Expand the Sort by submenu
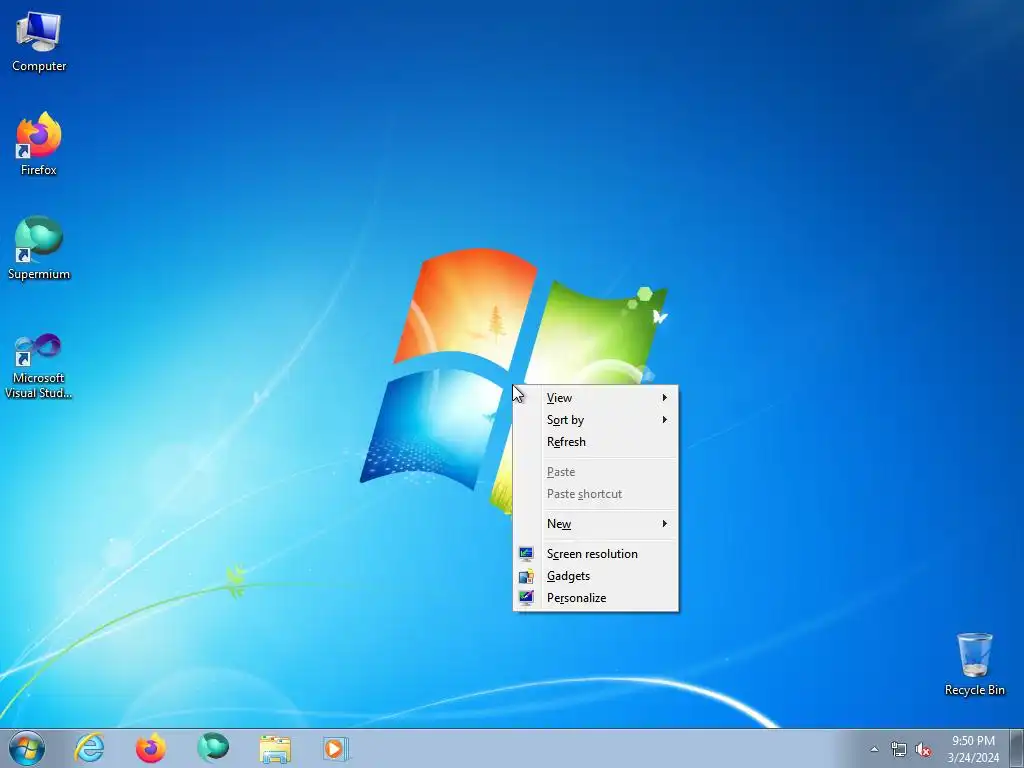The height and width of the screenshot is (768, 1024). (x=596, y=420)
